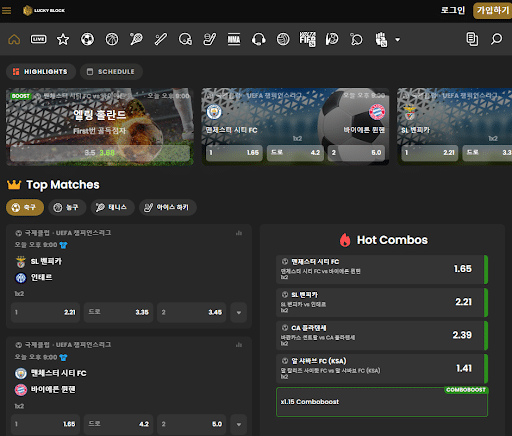Select the baseball bat icon
The height and width of the screenshot is (436, 512).
[x=161, y=39]
